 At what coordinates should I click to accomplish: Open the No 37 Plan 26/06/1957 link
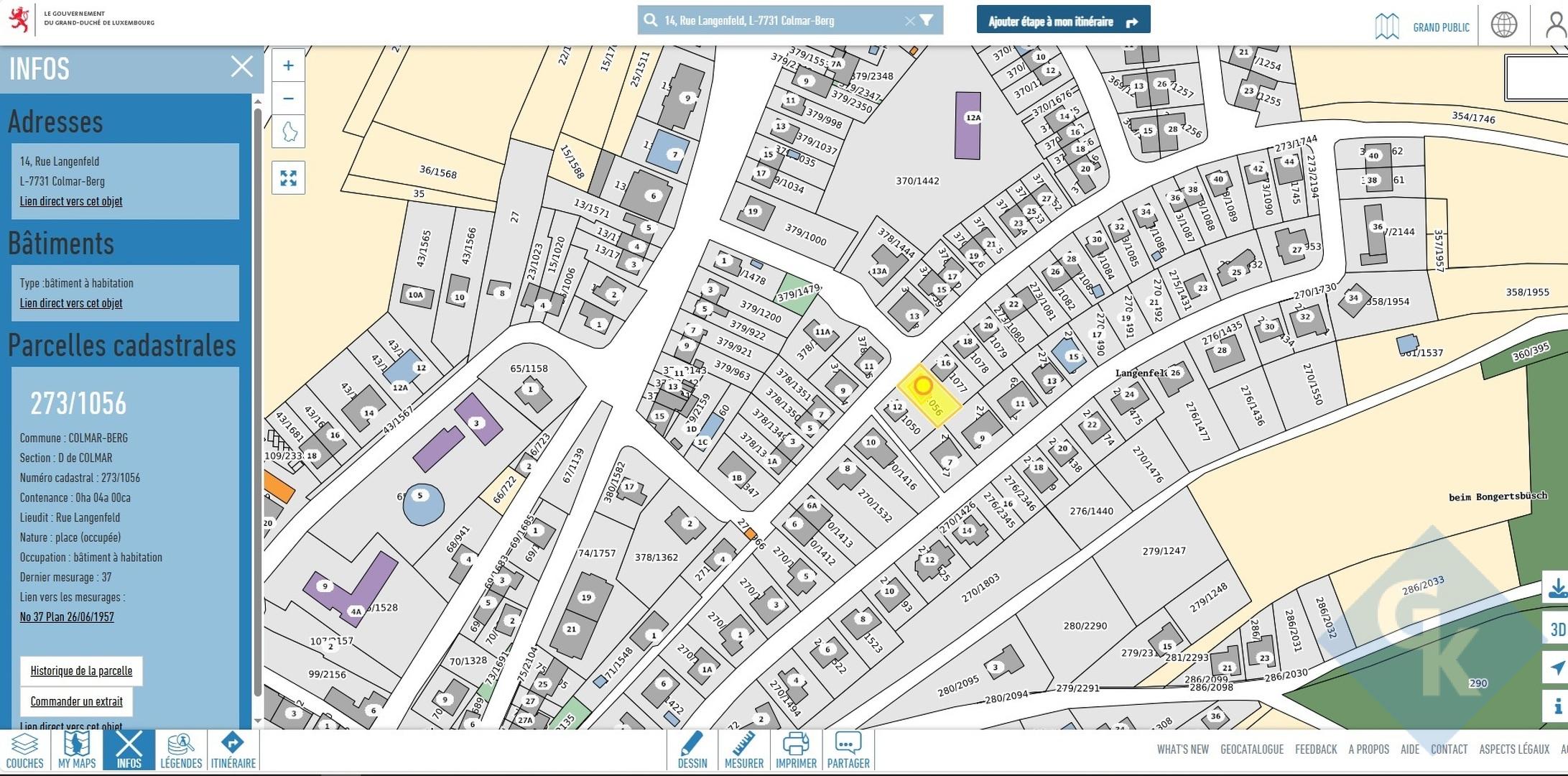click(67, 616)
